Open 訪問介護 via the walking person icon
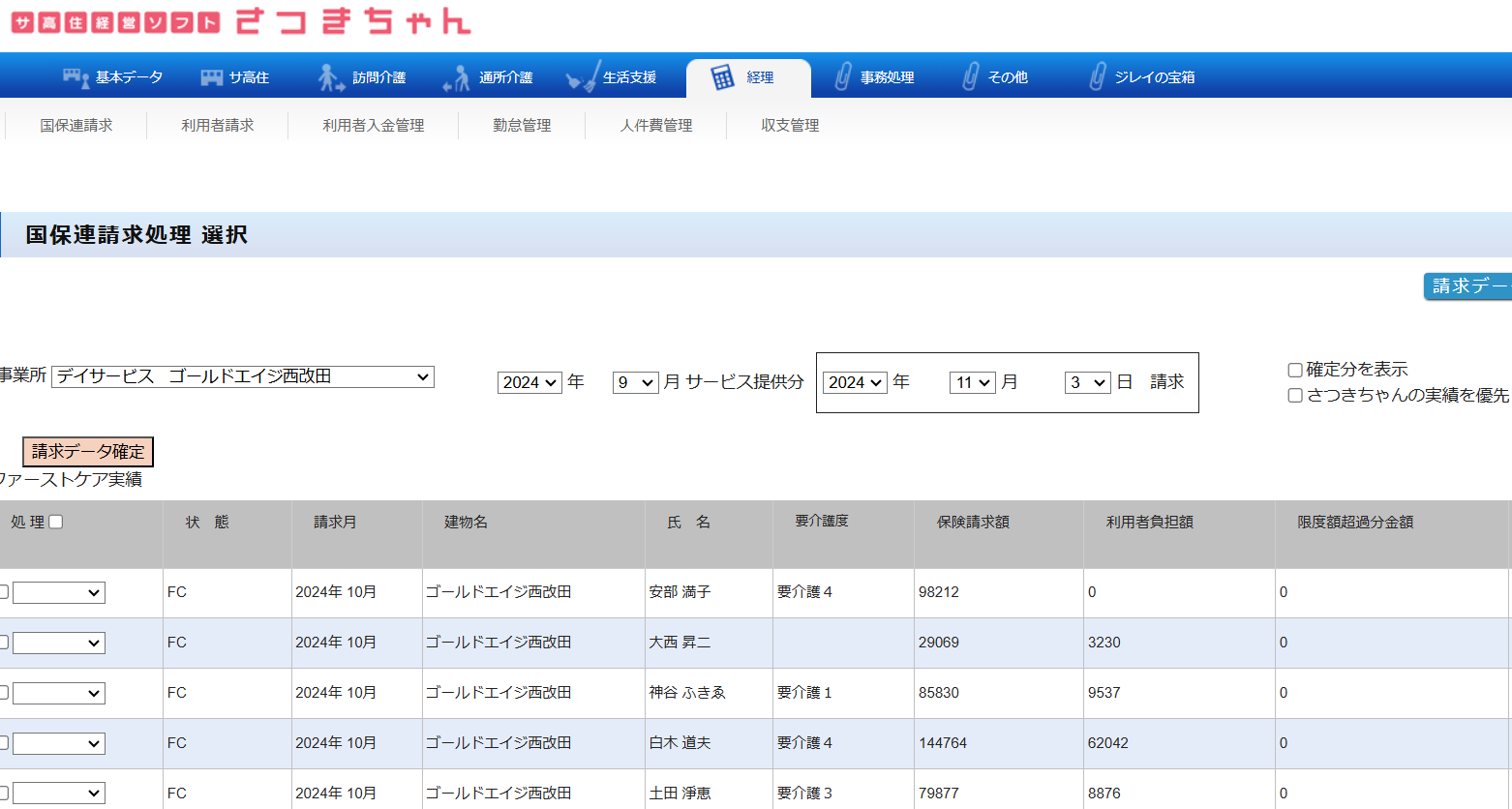1512x809 pixels. coord(331,77)
